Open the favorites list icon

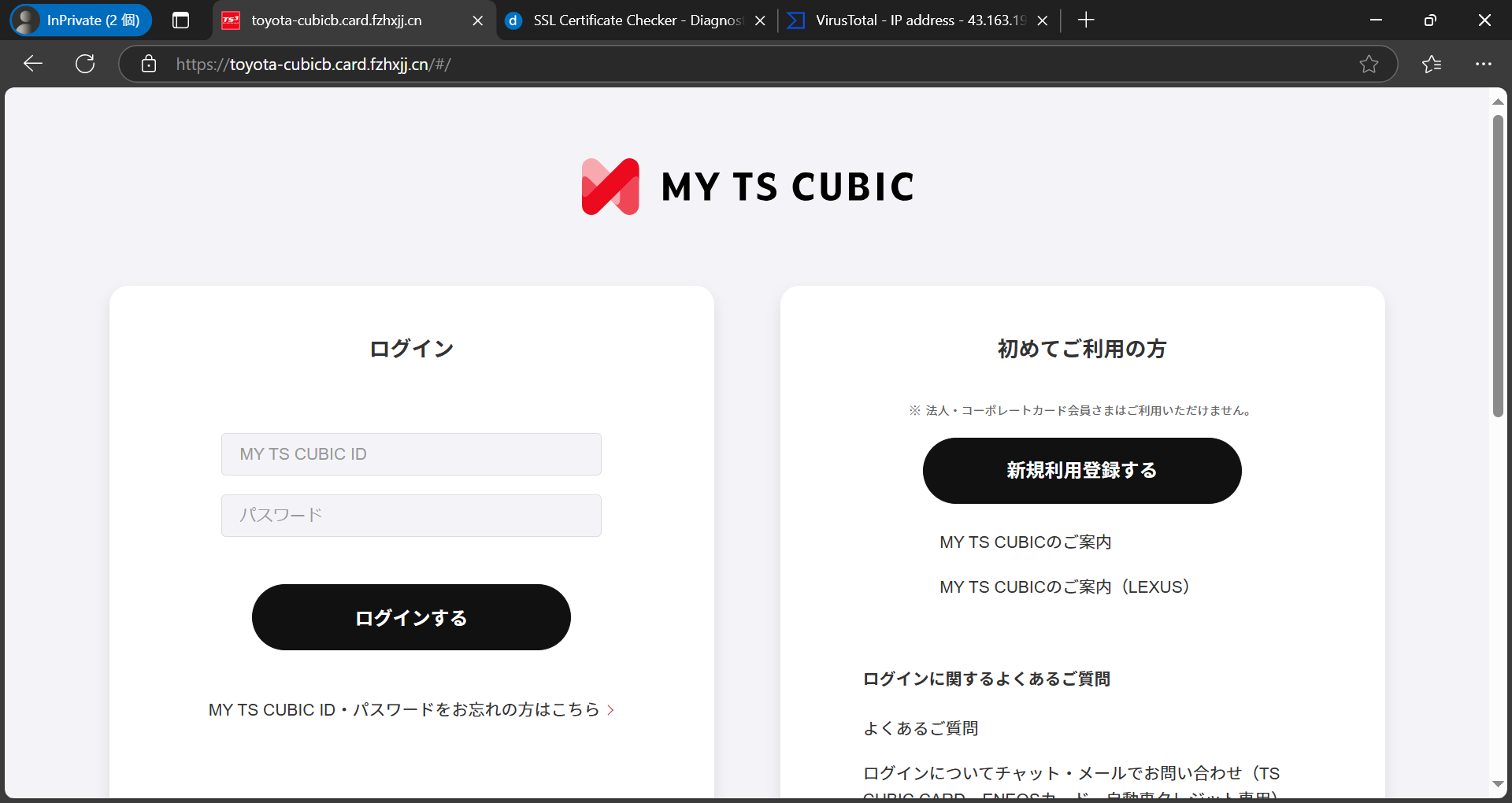[1432, 64]
